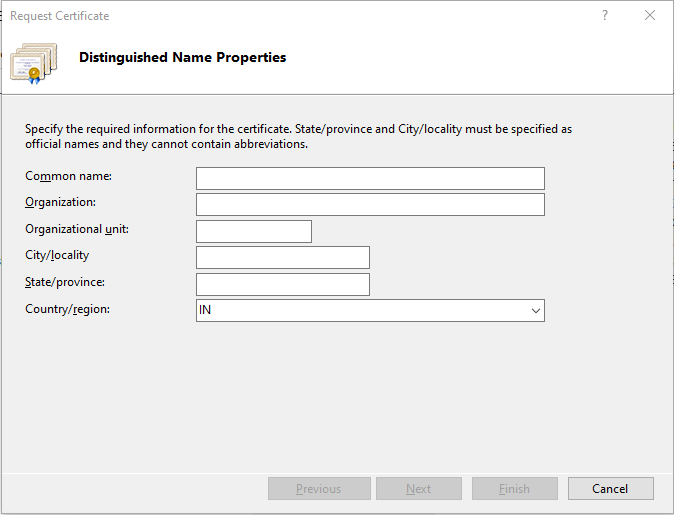674x515 pixels.
Task: Open help with the question mark icon
Action: coord(605,15)
